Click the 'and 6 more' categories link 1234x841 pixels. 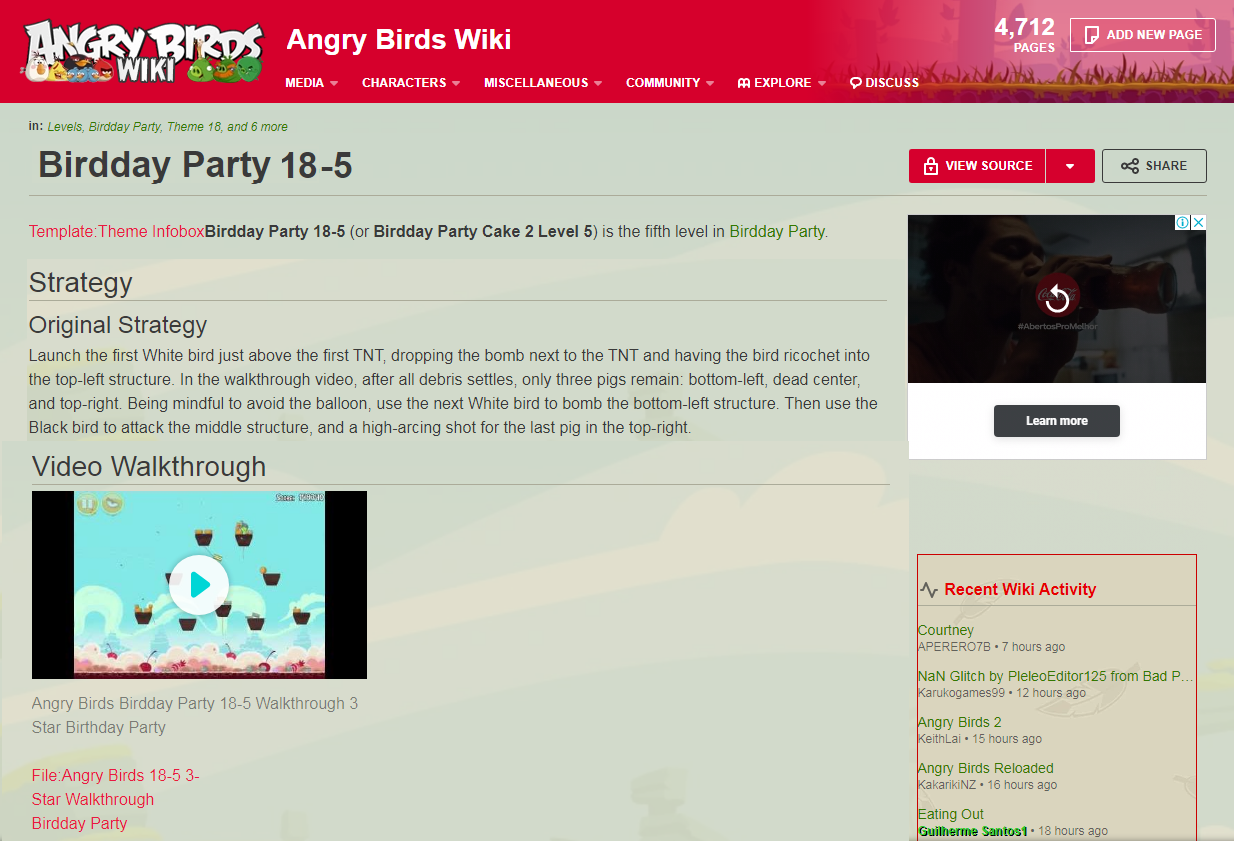point(257,127)
